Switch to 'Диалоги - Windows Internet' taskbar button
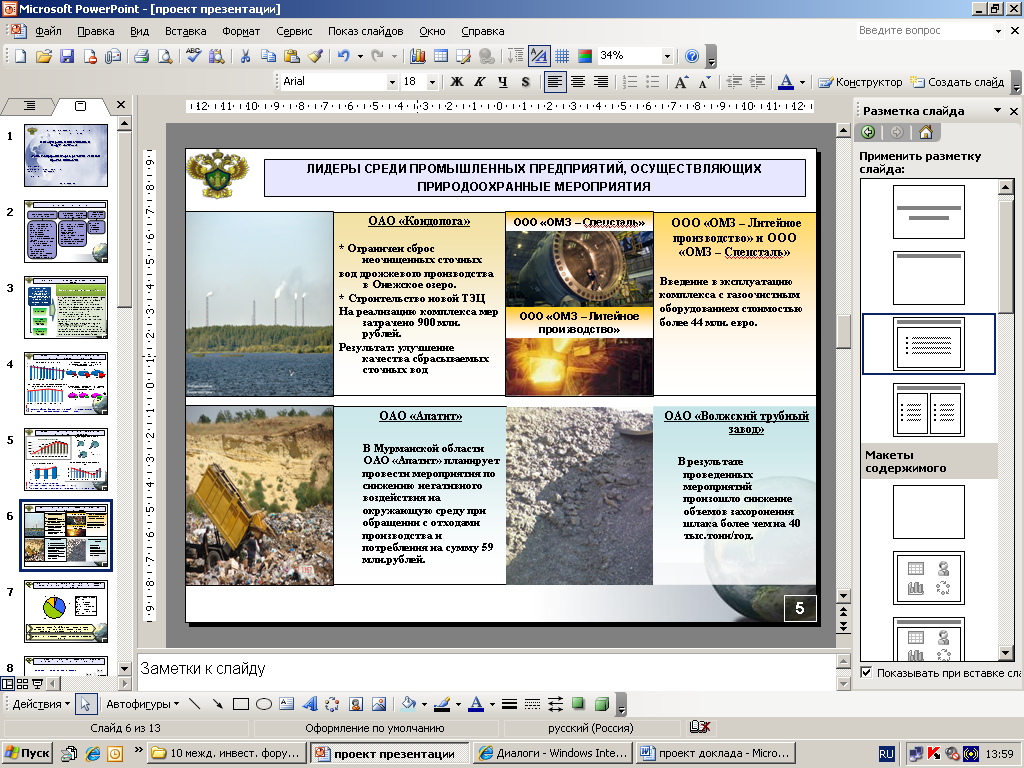This screenshot has height=768, width=1024. [x=552, y=753]
